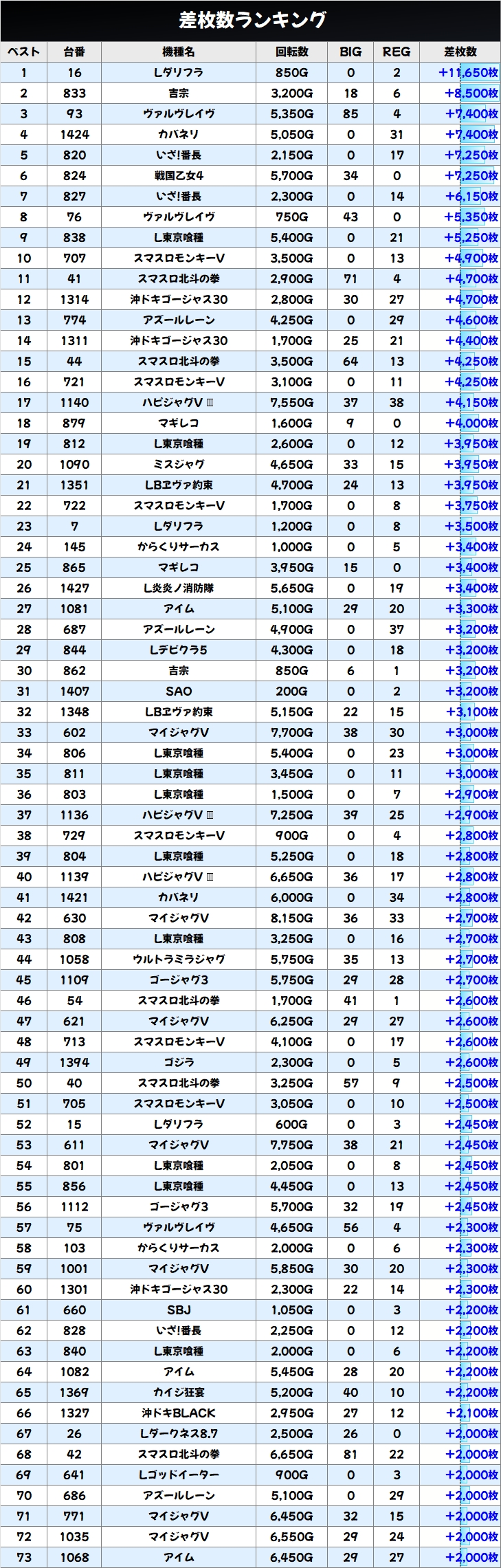Click the 8,150G rotation count
Image resolution: width=501 pixels, height=1568 pixels.
coord(292,918)
